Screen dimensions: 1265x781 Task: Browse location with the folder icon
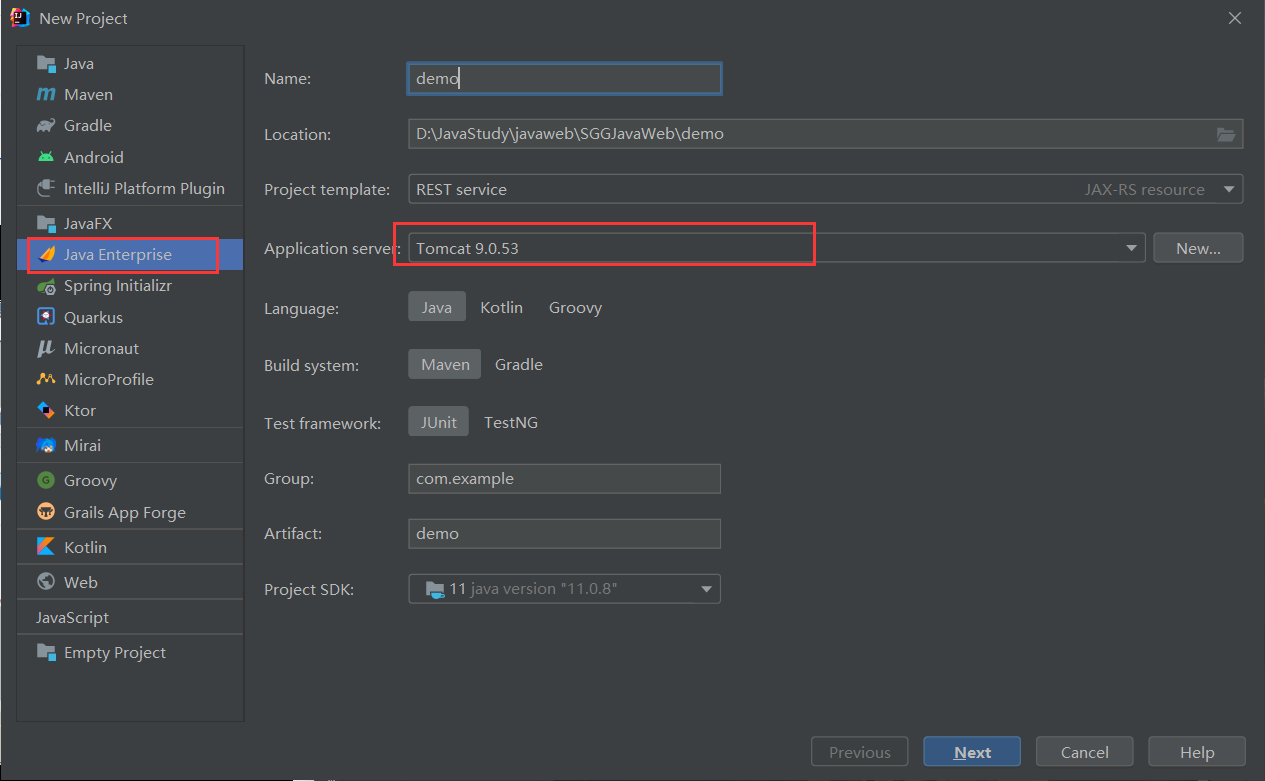tap(1226, 134)
